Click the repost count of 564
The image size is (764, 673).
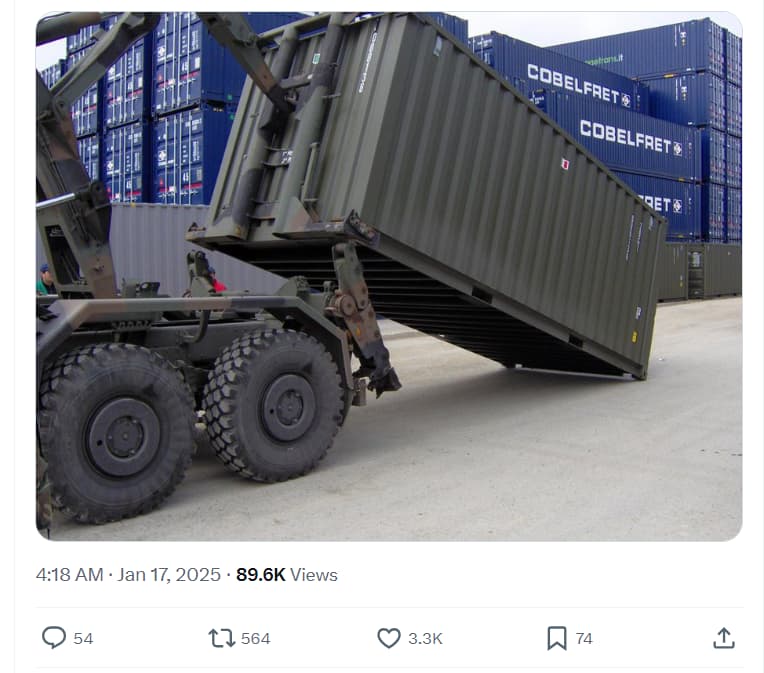(255, 638)
